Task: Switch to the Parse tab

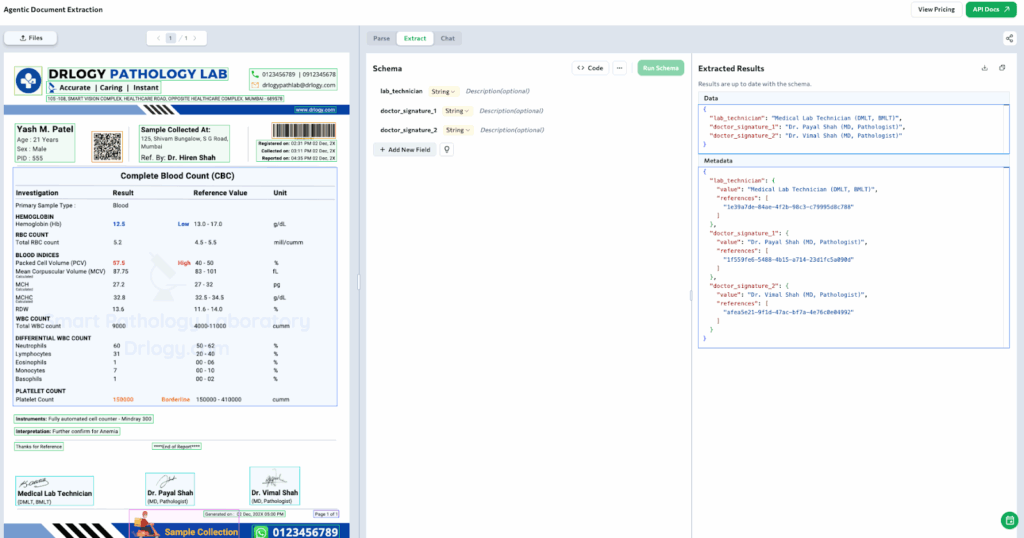Action: [x=381, y=38]
